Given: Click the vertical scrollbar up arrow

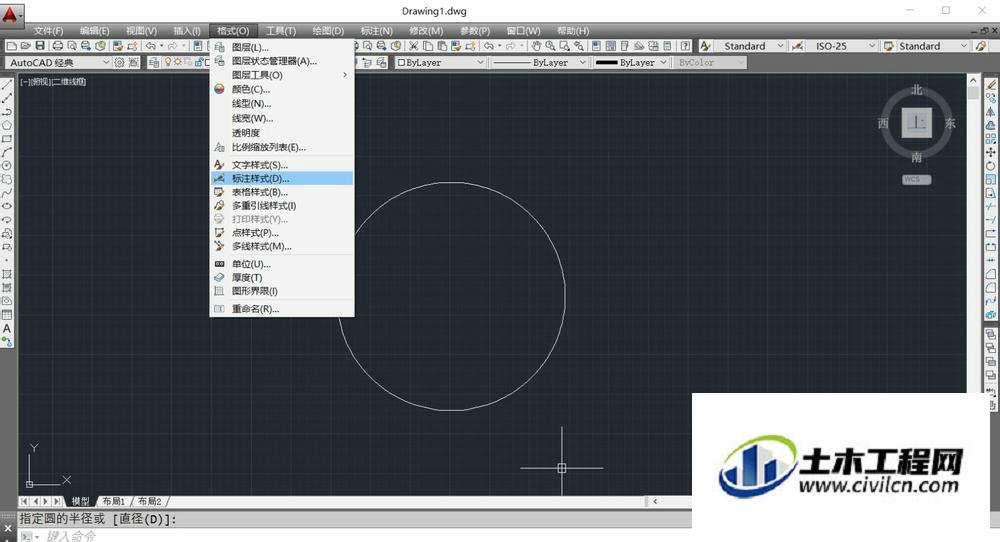Looking at the screenshot, I should tap(973, 80).
